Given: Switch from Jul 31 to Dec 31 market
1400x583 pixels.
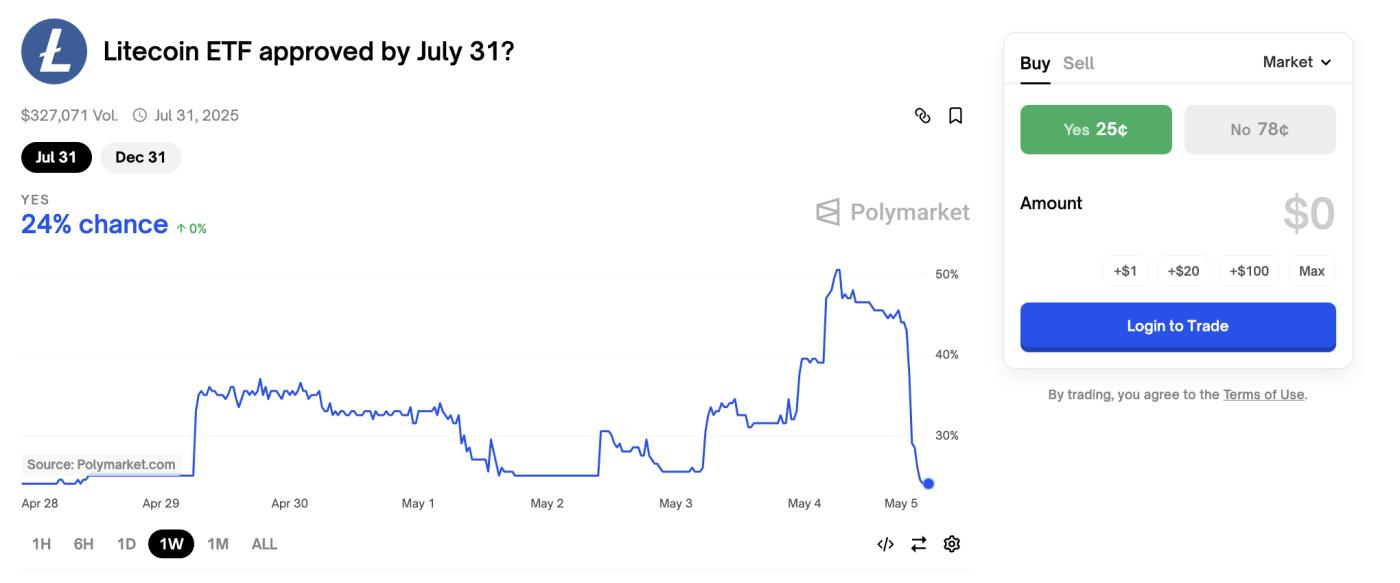Looking at the screenshot, I should (x=141, y=157).
